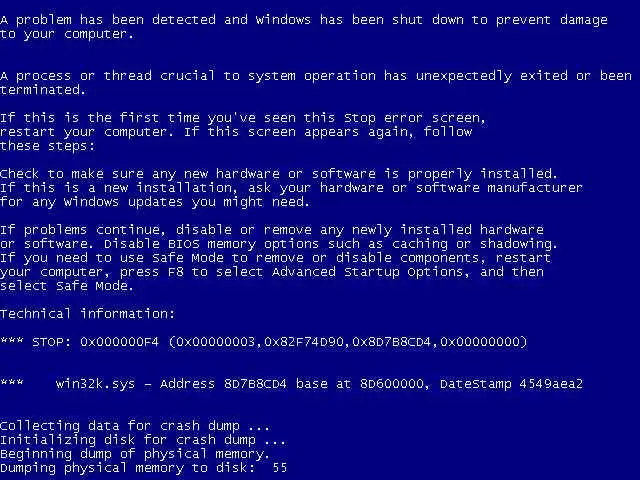Click the 'Collecting data for crash dump' line
Screen dimensions: 640x480
[135, 426]
